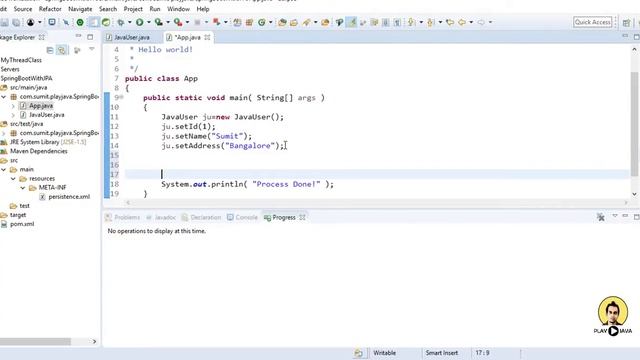Open the Back history dropdown arrow
Viewport: 640px width, 360px height.
coord(471,22)
